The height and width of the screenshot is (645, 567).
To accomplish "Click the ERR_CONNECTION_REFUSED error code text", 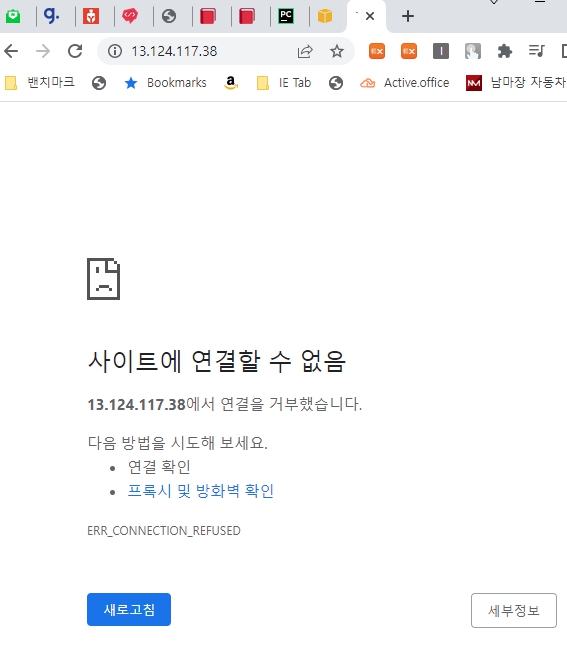I will pyautogui.click(x=164, y=531).
